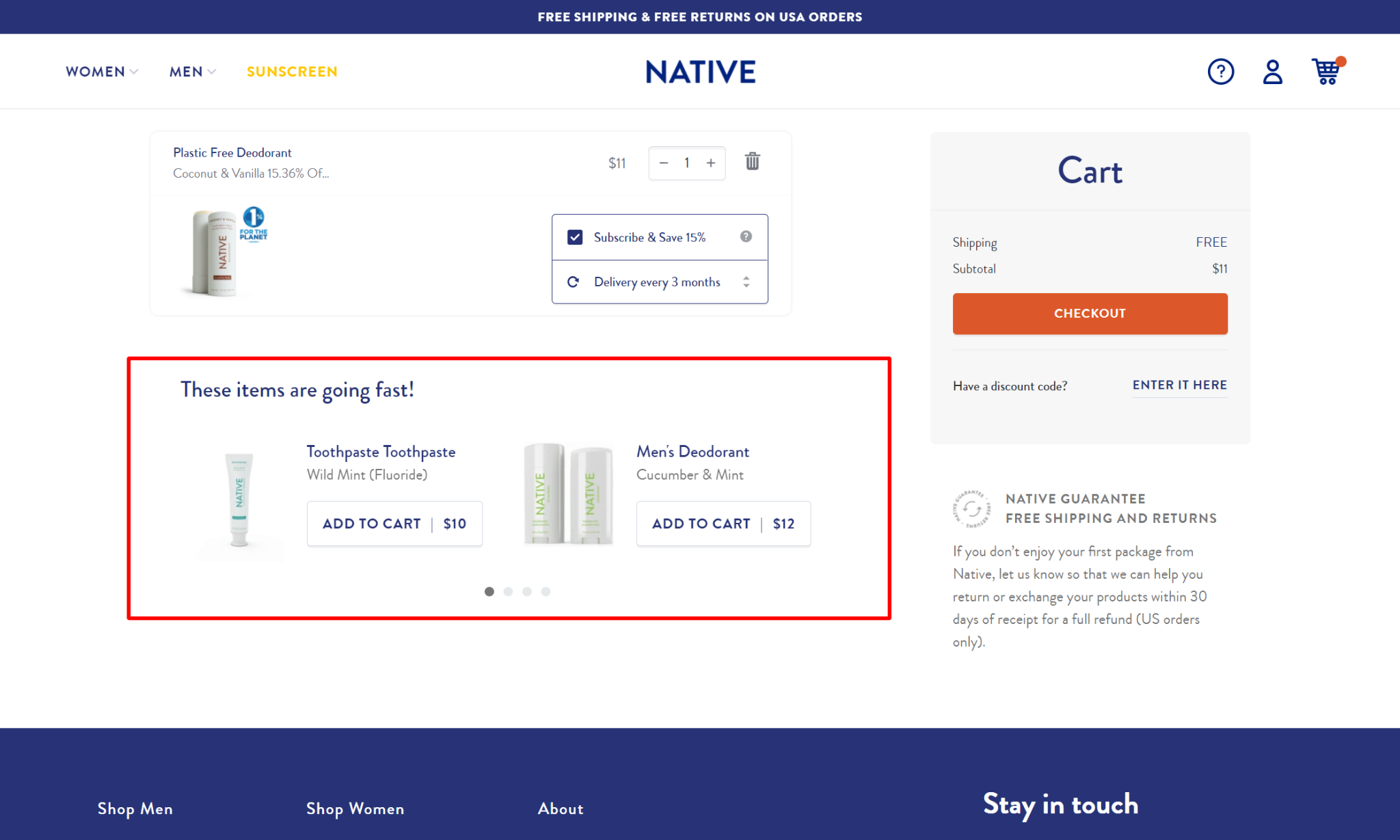Open the About footer link
This screenshot has width=1400, height=840.
[561, 809]
